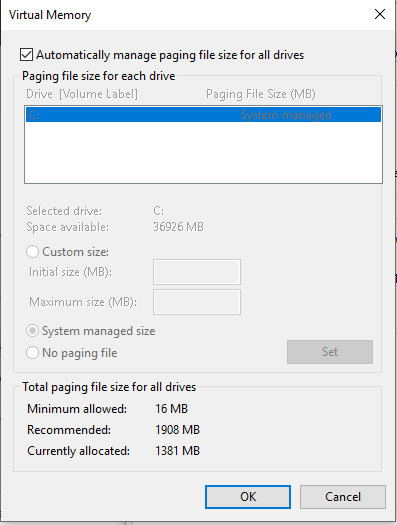Uncheck Automatically manage paging file size checkbox
This screenshot has height=525, width=397.
(26, 55)
